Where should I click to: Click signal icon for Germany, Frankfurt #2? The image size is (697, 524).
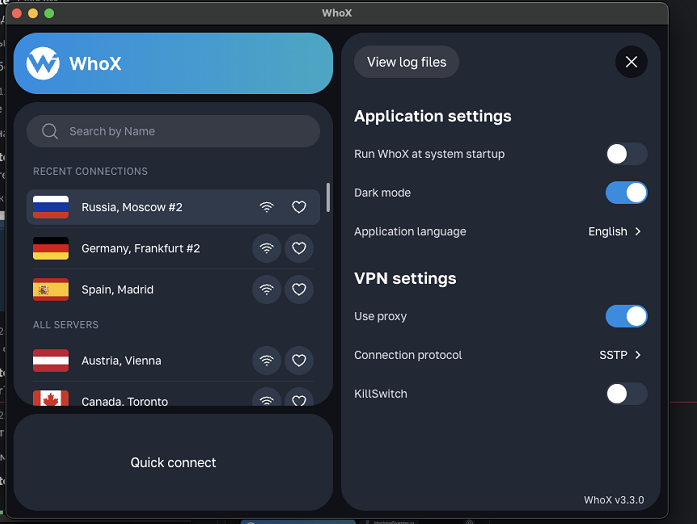point(267,248)
